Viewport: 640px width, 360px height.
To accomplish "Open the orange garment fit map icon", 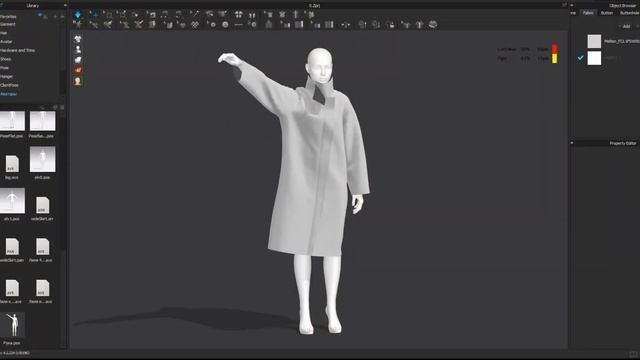I will [78, 70].
